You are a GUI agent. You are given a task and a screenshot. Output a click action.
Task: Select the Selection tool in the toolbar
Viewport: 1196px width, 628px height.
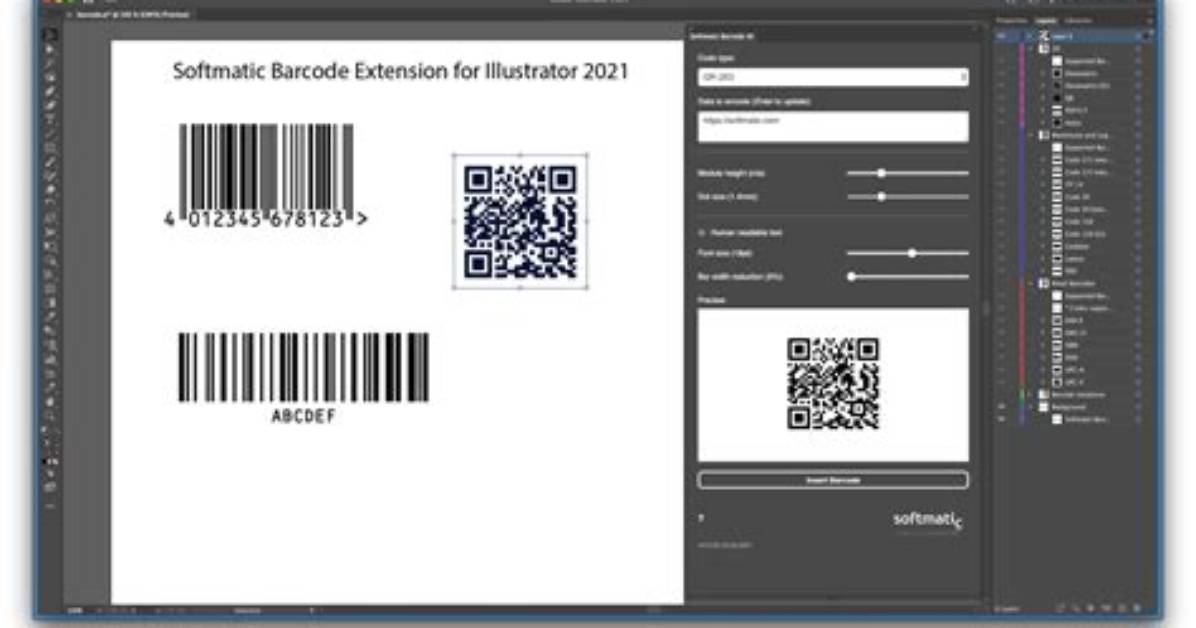pyautogui.click(x=50, y=35)
